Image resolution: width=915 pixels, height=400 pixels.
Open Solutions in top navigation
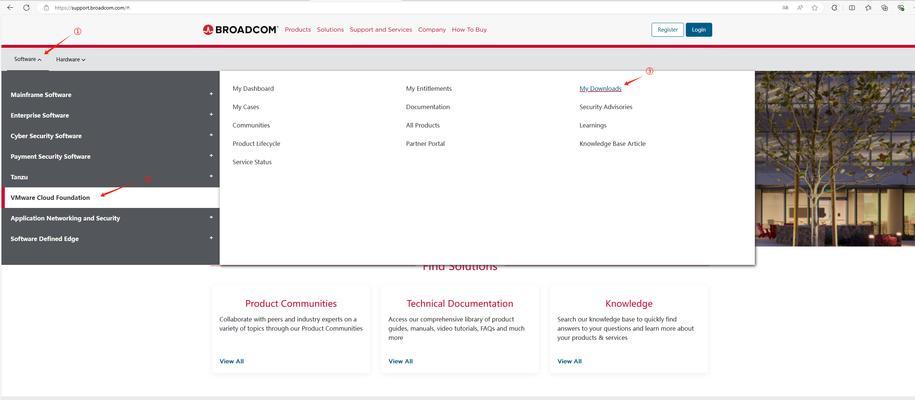[330, 30]
